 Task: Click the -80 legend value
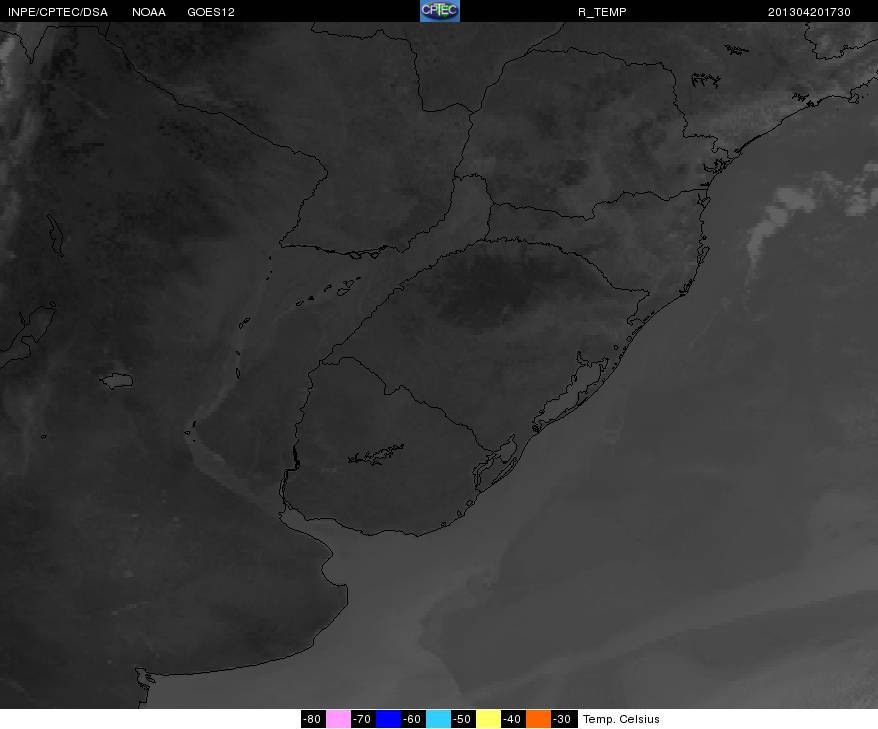pos(313,719)
